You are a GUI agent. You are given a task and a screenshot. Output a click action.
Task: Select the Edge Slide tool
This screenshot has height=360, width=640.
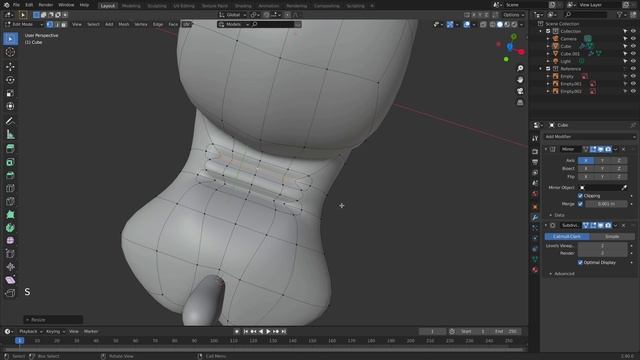(x=10, y=254)
